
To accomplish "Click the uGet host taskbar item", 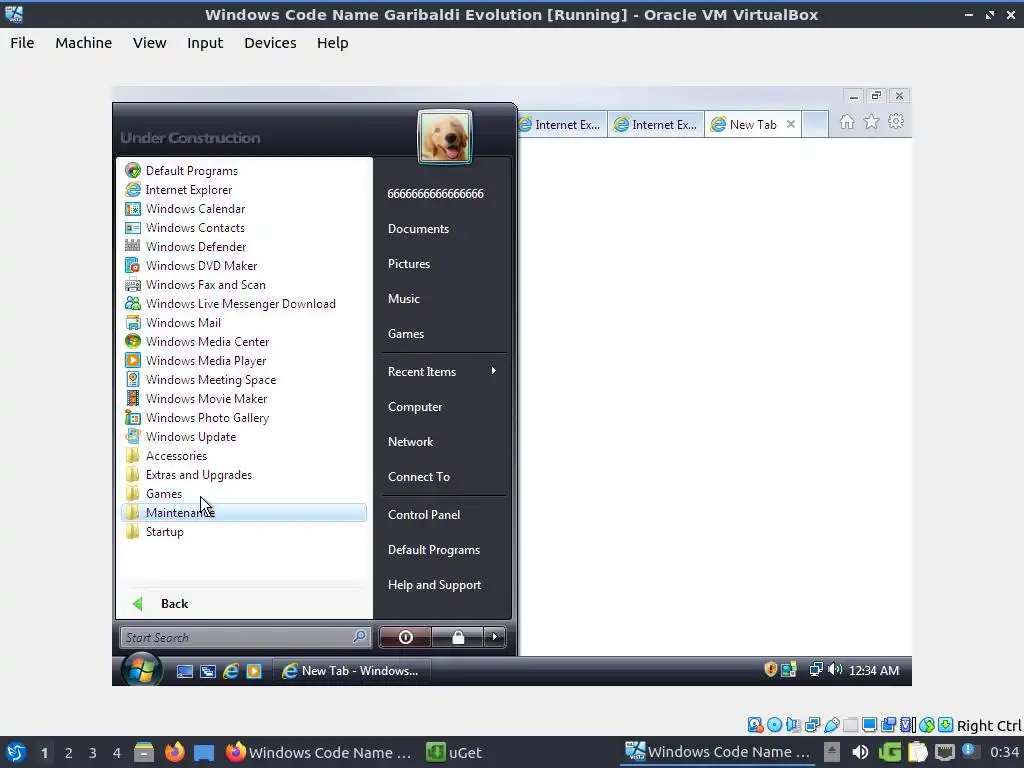I will (x=454, y=752).
